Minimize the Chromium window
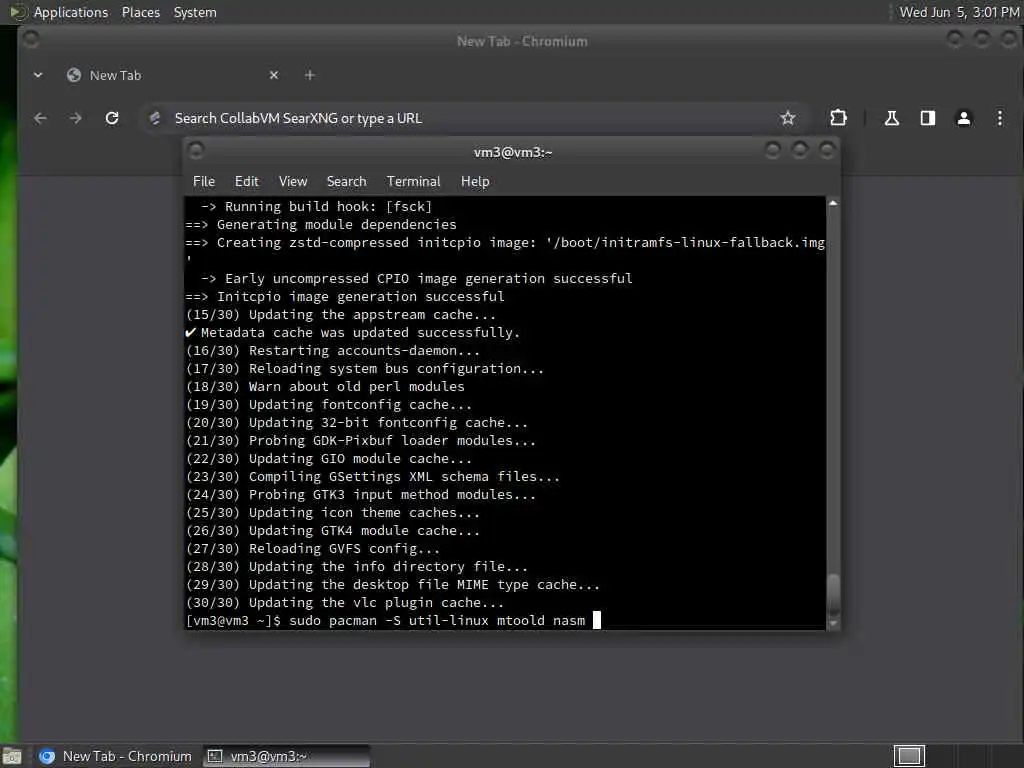This screenshot has width=1024, height=768. pos(955,40)
